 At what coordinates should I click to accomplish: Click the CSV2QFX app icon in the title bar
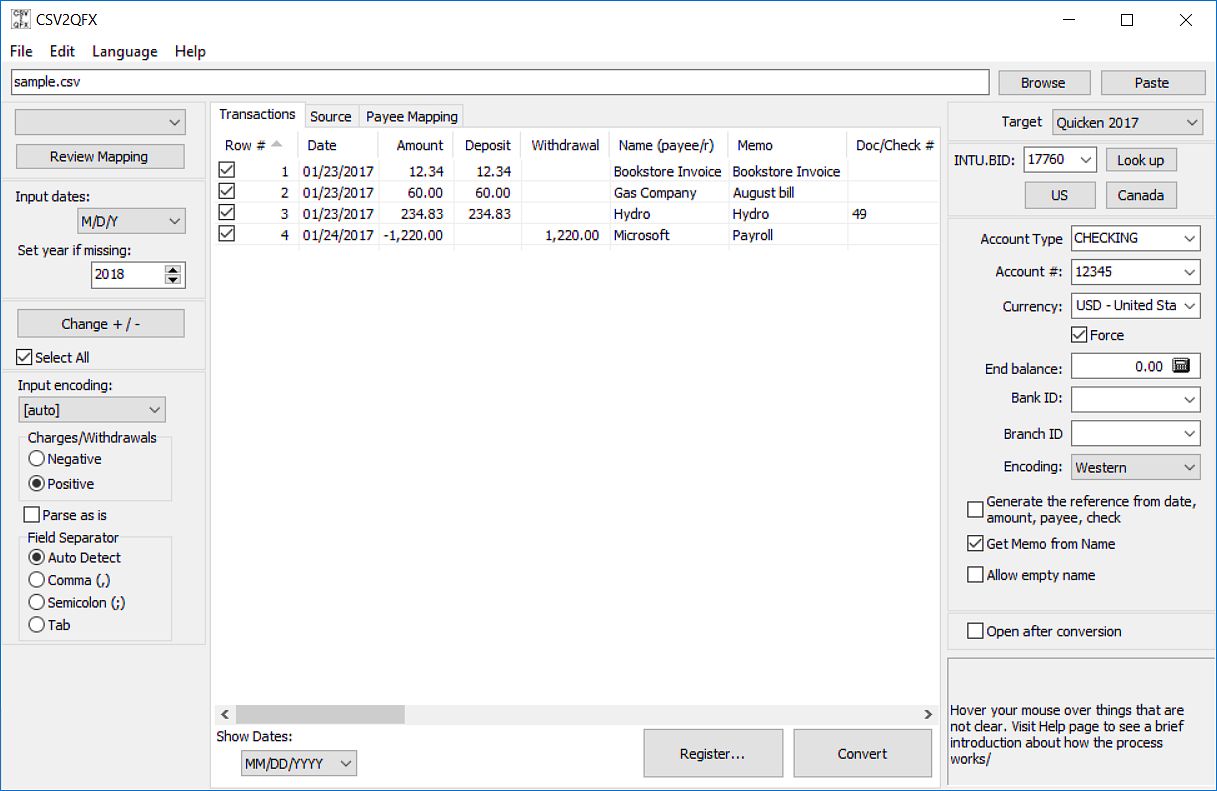pos(19,19)
